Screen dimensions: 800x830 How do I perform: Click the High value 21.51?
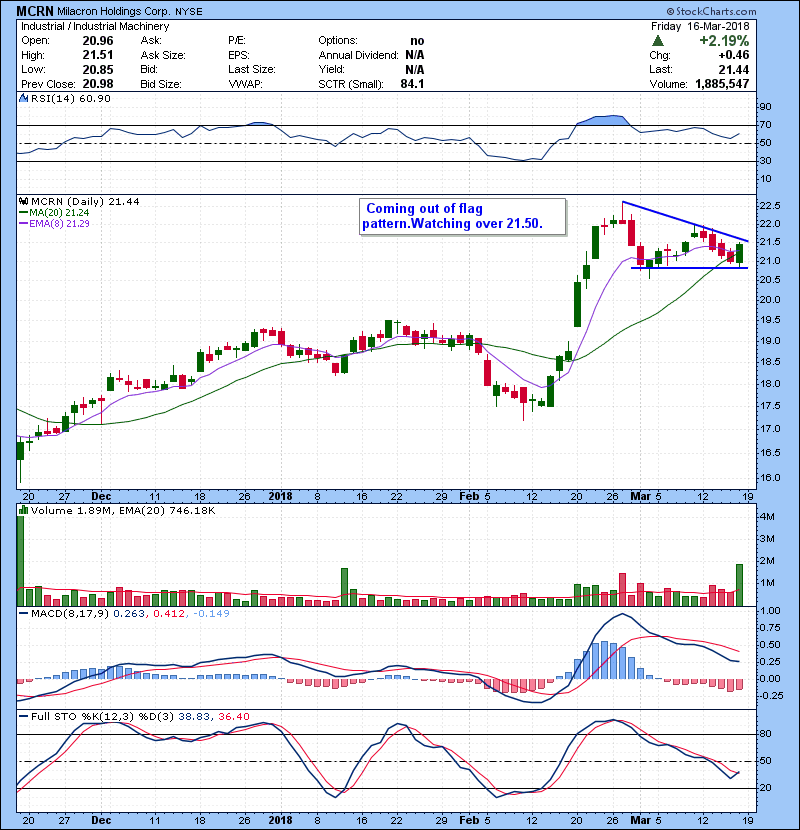pos(98,55)
